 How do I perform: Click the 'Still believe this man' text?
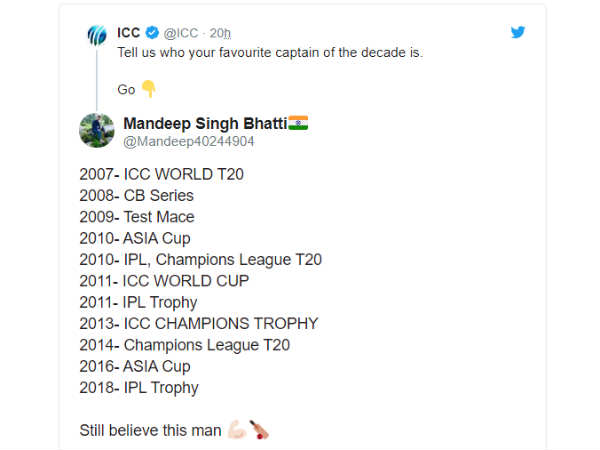coord(151,431)
